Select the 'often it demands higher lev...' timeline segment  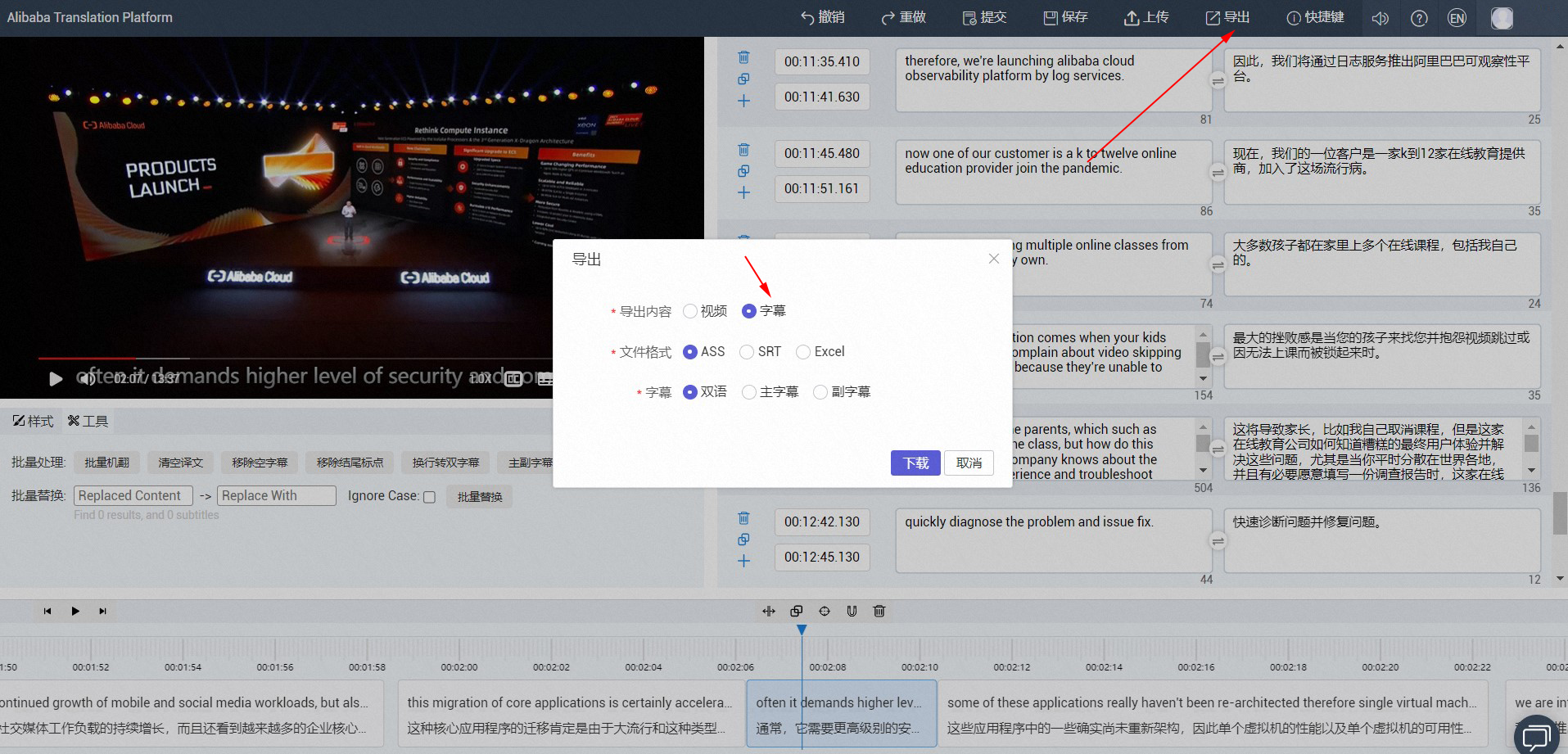click(842, 714)
